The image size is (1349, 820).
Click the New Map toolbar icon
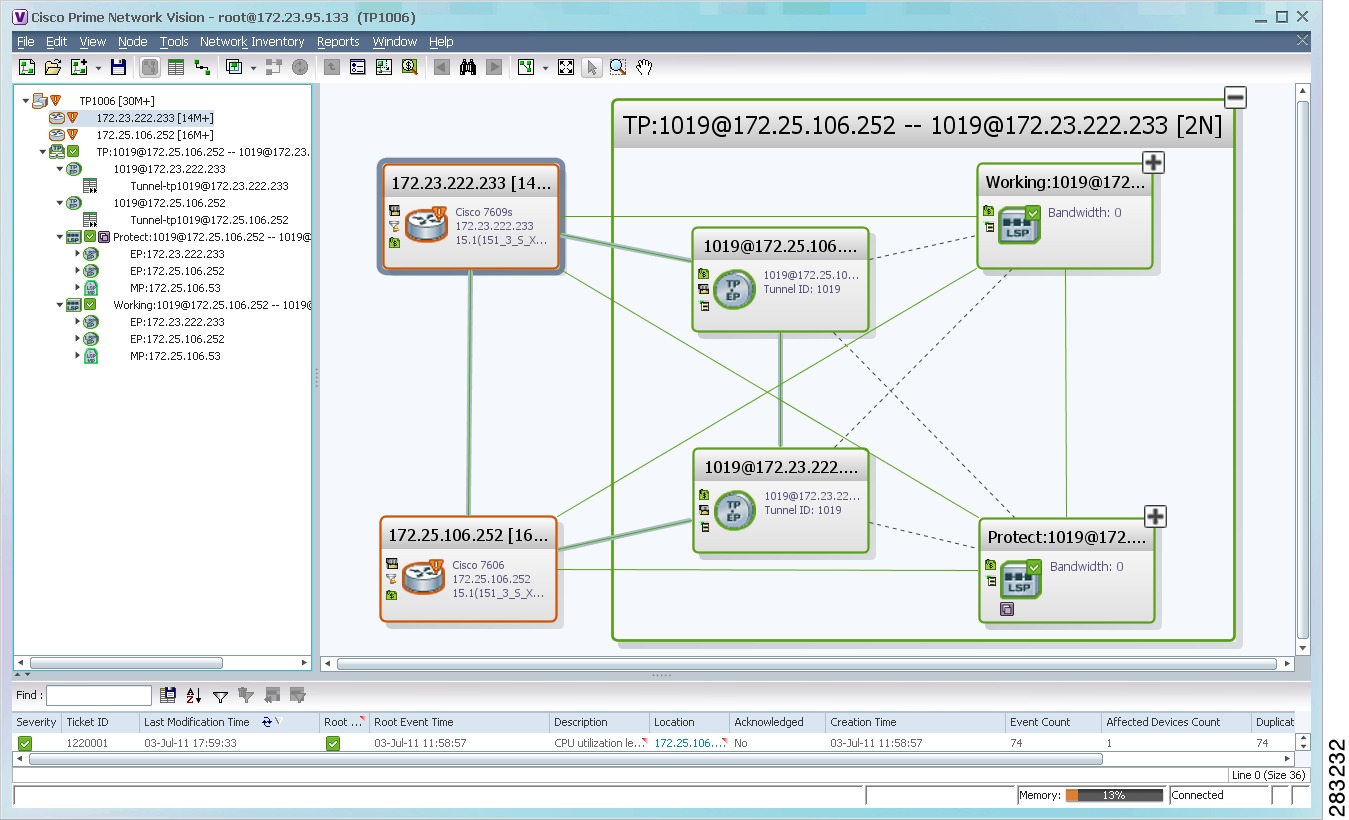coord(27,67)
